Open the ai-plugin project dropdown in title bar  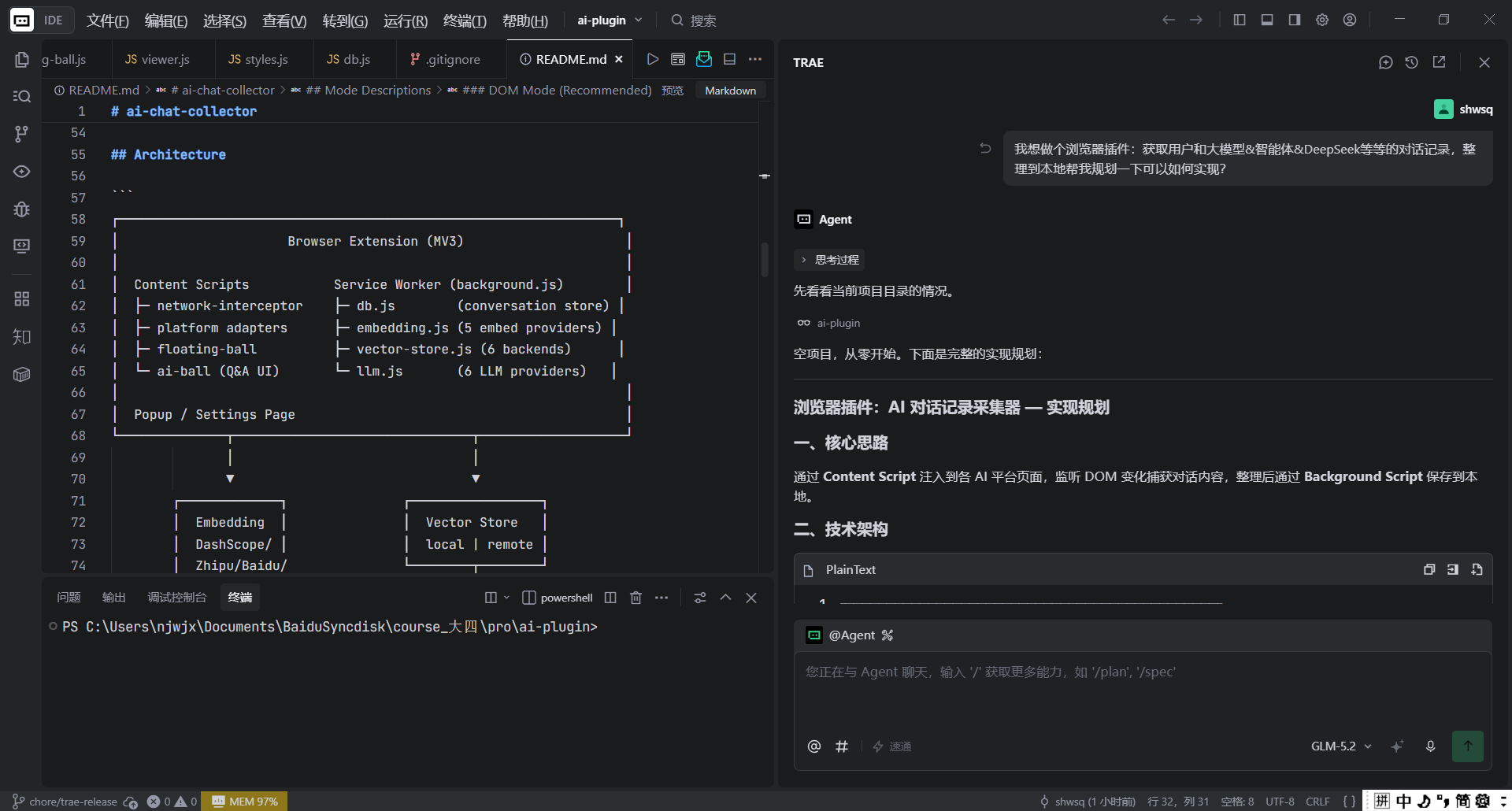pos(610,20)
